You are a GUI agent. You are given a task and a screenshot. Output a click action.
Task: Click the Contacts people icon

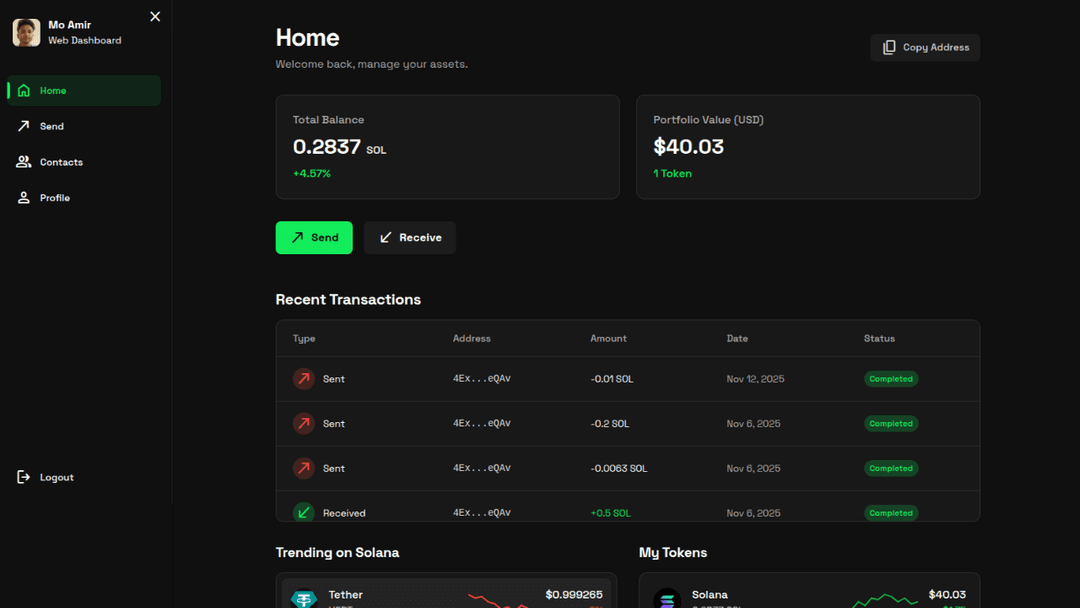pos(23,161)
